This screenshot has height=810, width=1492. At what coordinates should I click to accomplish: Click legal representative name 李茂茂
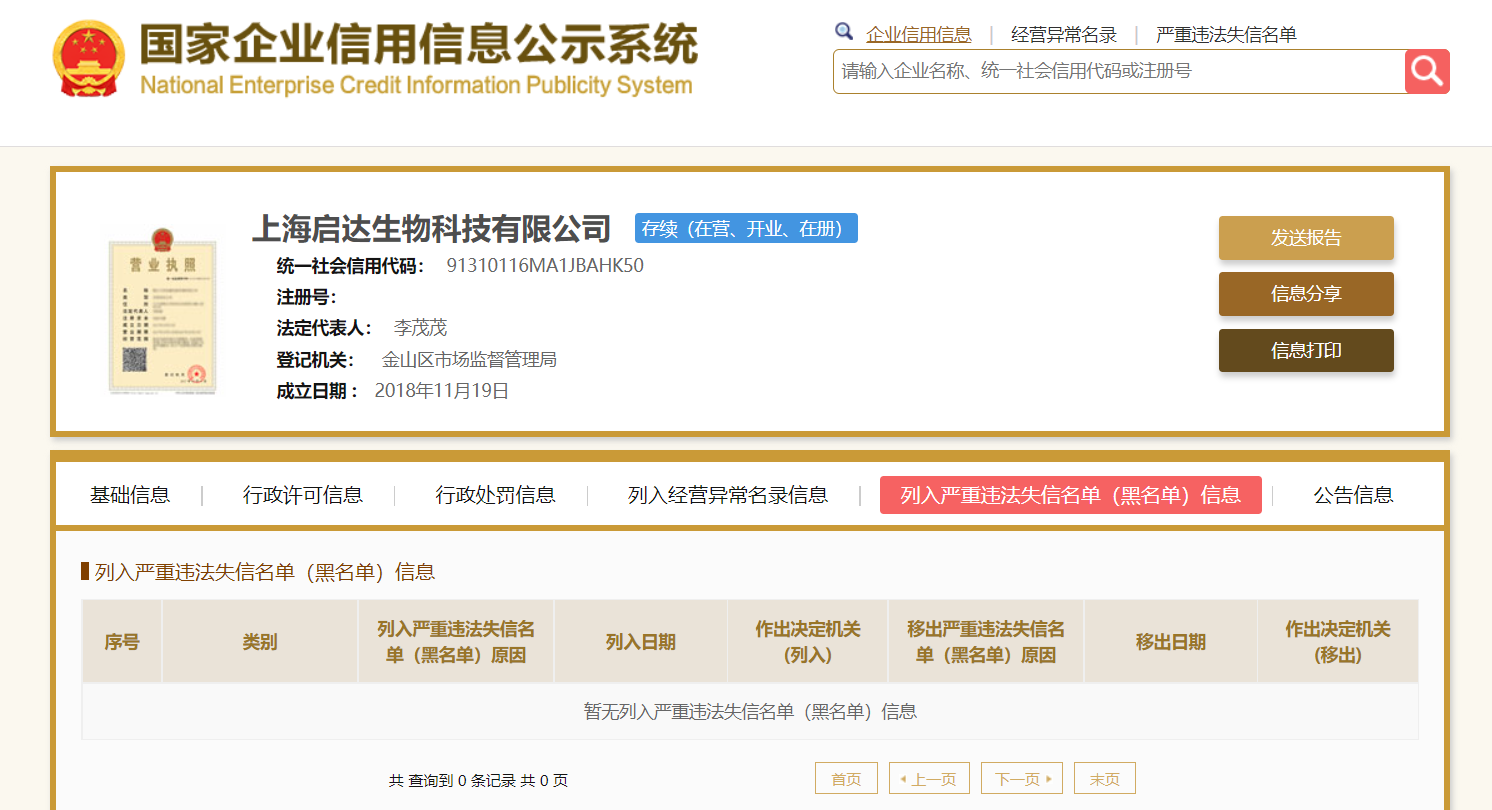pos(420,328)
